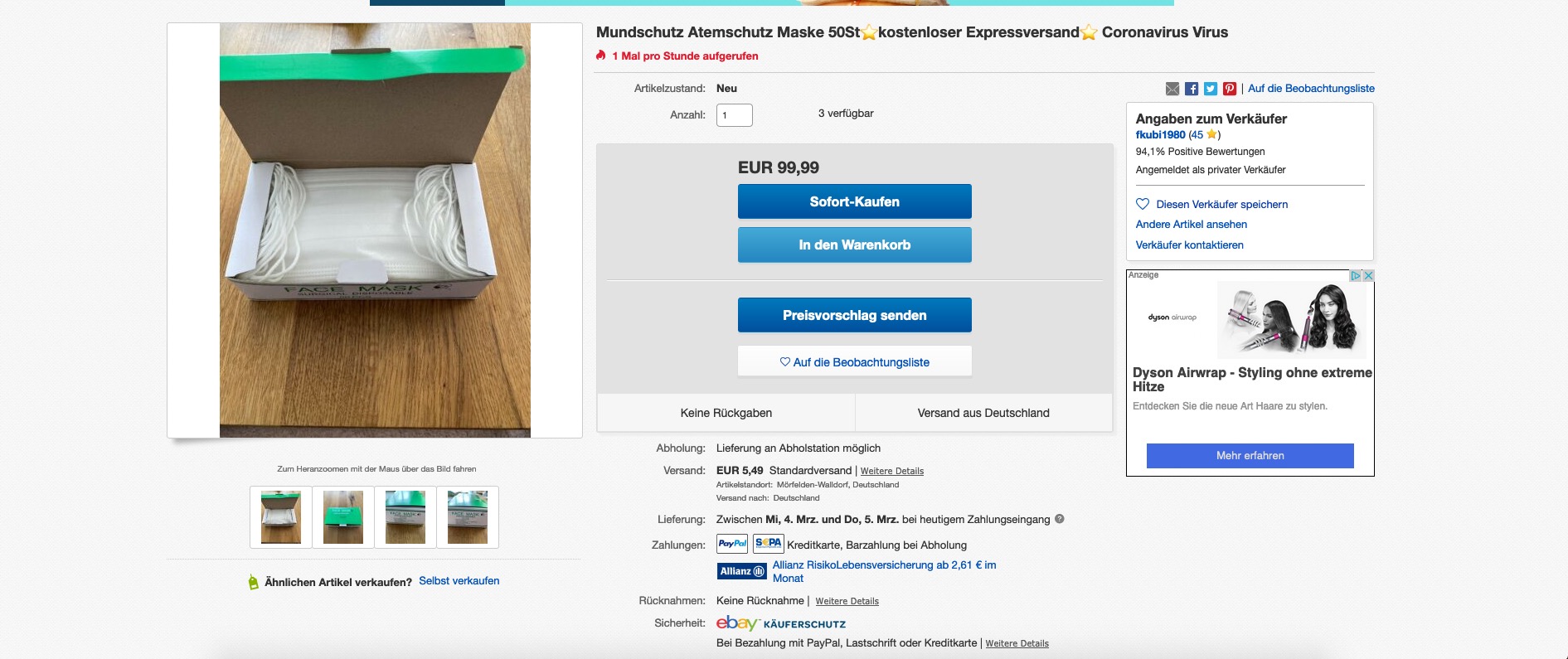Open the delivery info question mark icon

pos(1060,520)
